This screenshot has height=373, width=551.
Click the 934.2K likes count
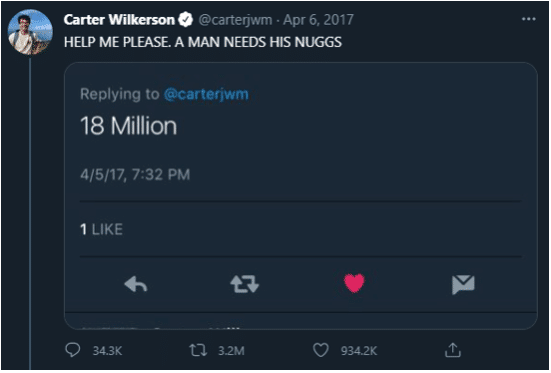tap(359, 351)
